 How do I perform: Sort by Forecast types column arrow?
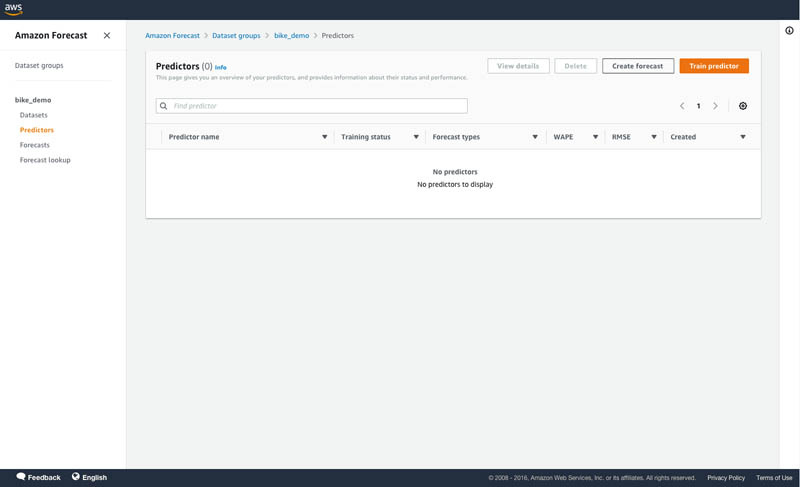coord(535,137)
